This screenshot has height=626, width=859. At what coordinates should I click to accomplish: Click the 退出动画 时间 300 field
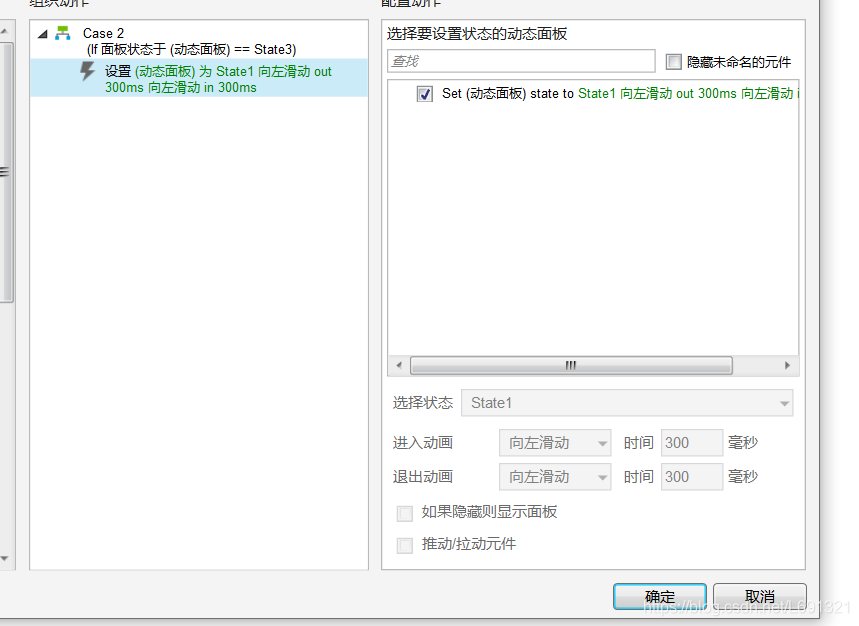692,476
